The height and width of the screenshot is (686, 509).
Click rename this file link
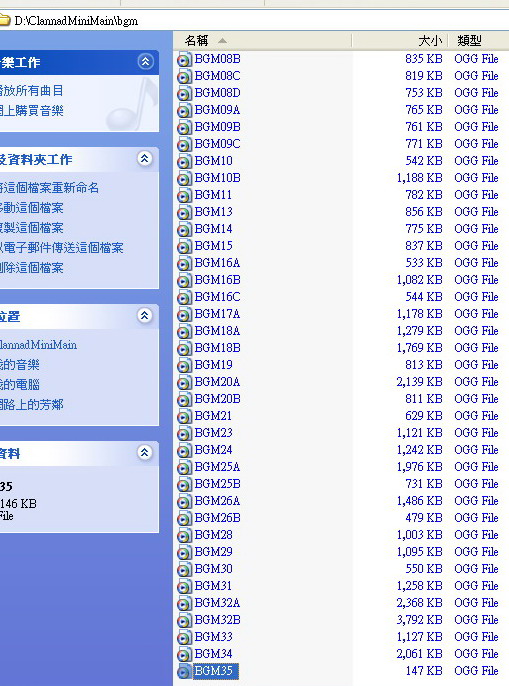click(49, 188)
